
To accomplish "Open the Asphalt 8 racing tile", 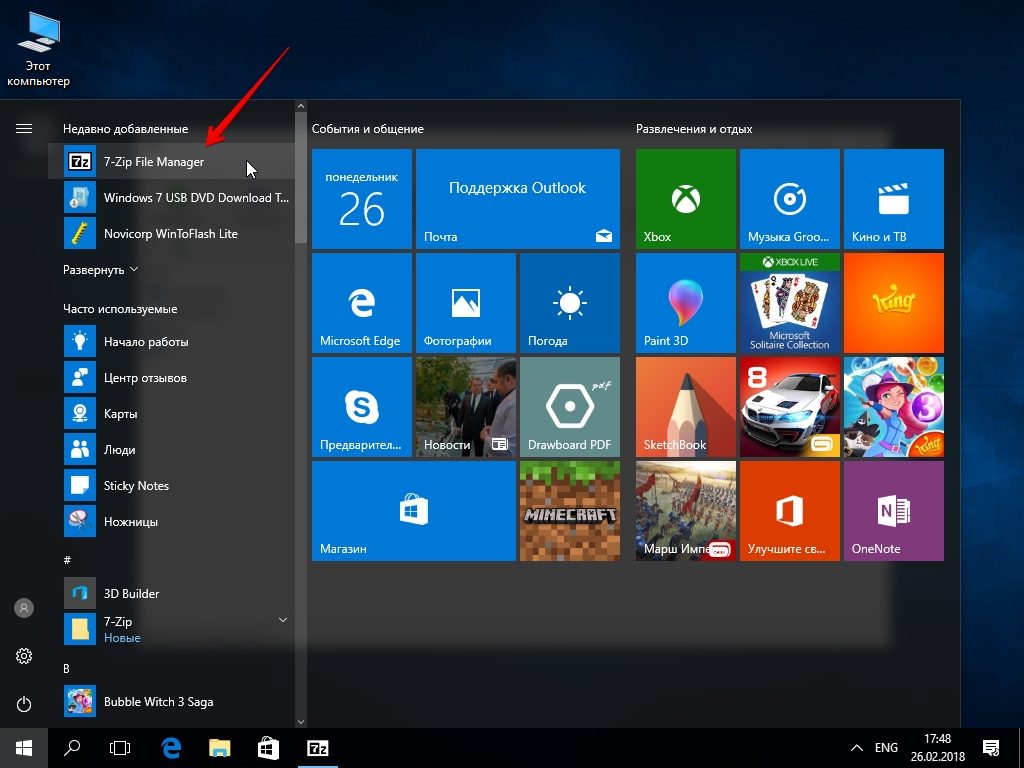I will [790, 407].
